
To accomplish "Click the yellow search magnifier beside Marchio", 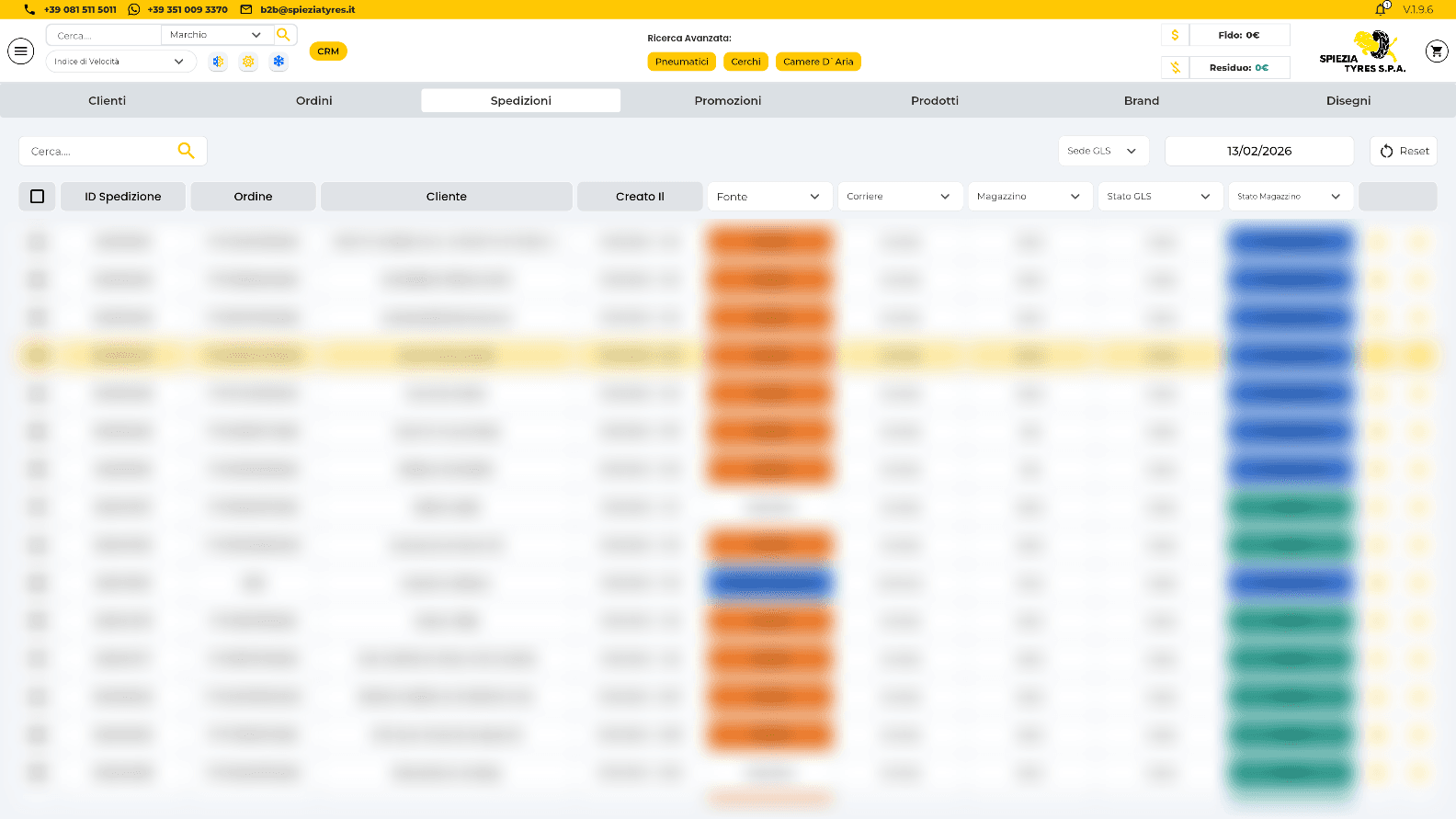I will (284, 35).
